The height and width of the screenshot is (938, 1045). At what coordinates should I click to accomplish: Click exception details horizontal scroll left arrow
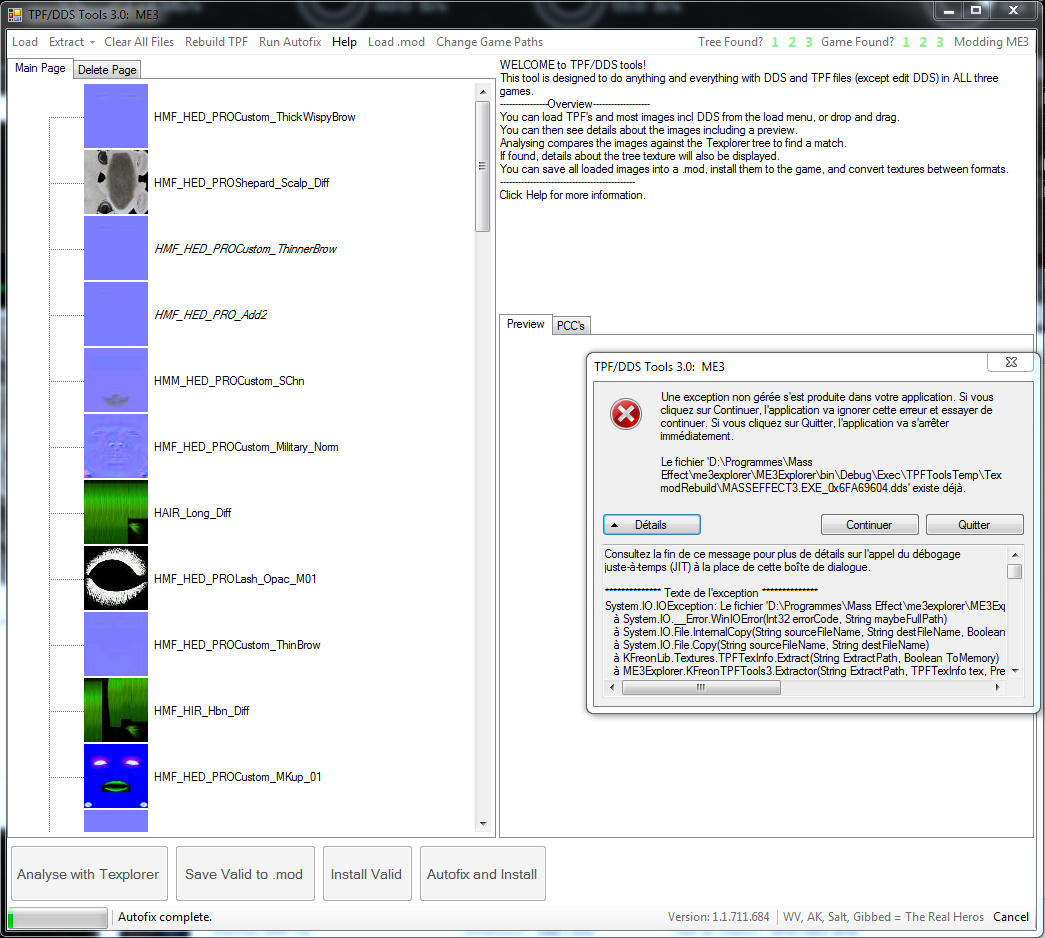pos(612,687)
